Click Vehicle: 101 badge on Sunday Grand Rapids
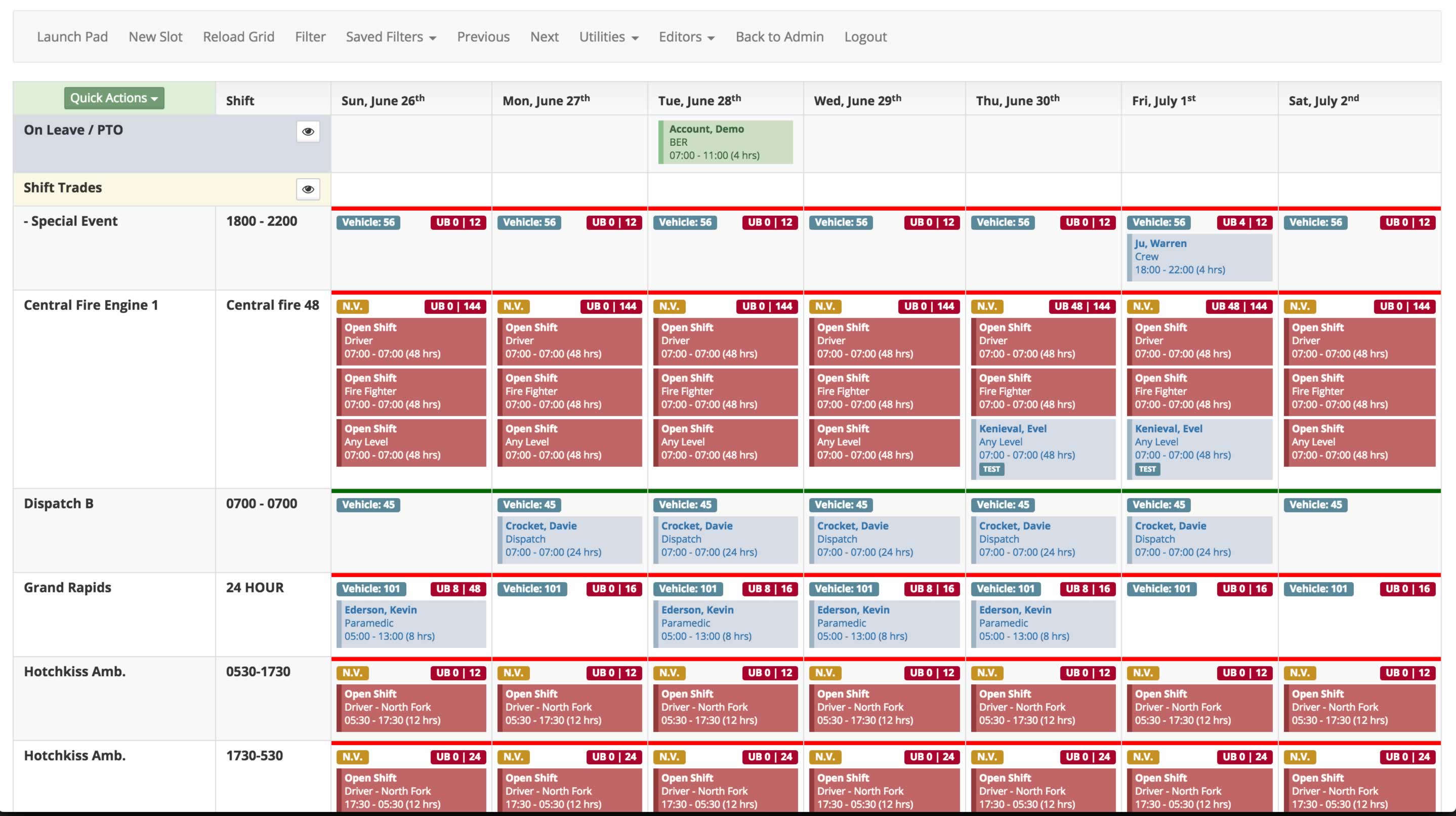This screenshot has height=816, width=1456. (371, 589)
